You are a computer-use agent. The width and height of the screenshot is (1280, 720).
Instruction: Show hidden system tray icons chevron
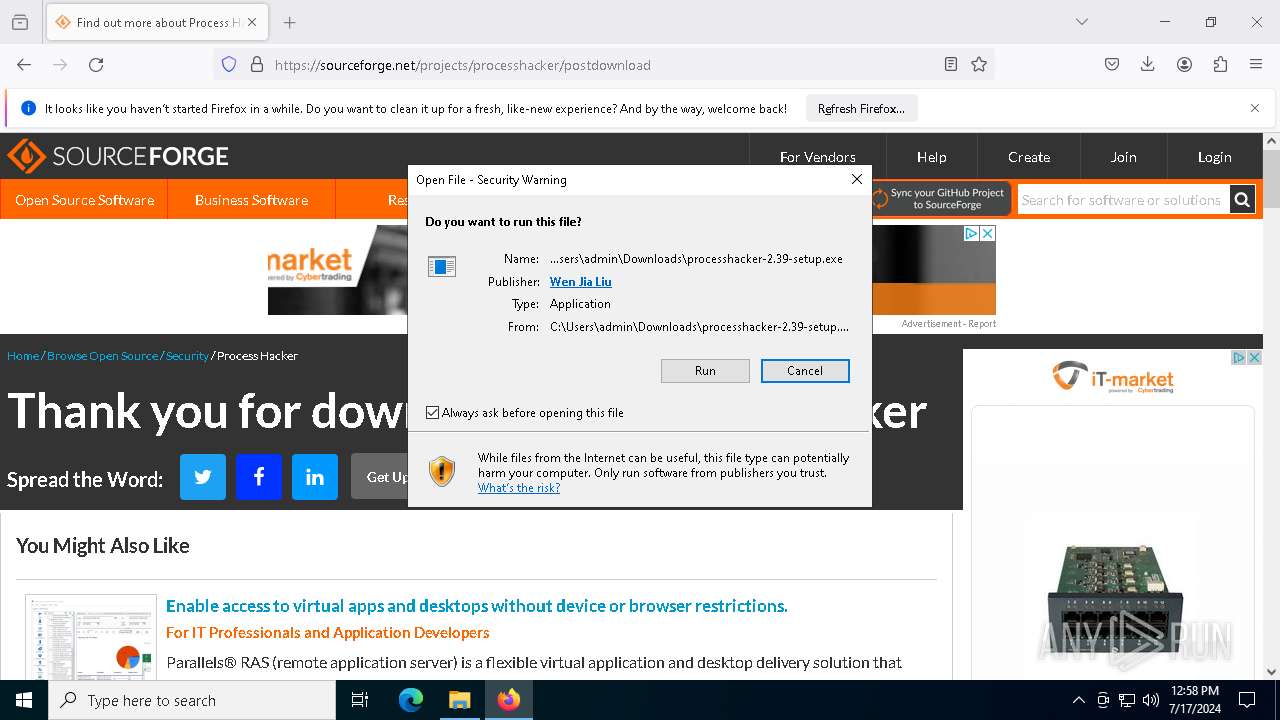(x=1078, y=700)
